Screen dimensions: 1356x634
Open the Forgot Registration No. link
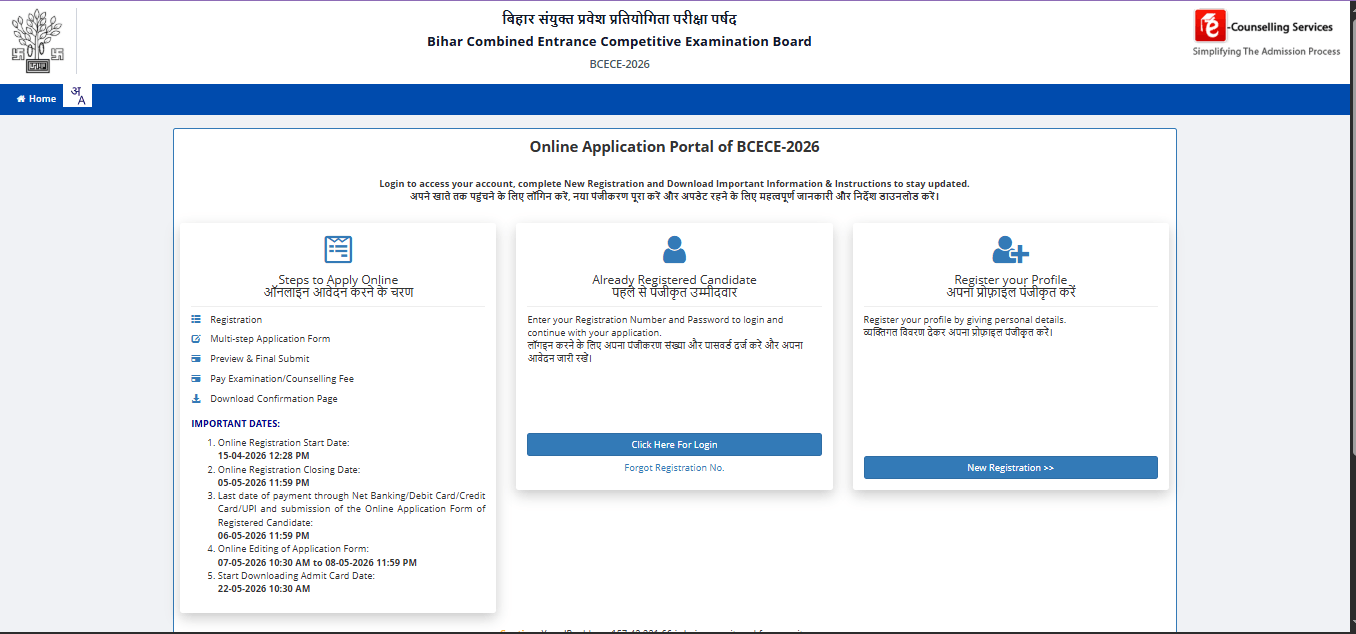point(673,467)
